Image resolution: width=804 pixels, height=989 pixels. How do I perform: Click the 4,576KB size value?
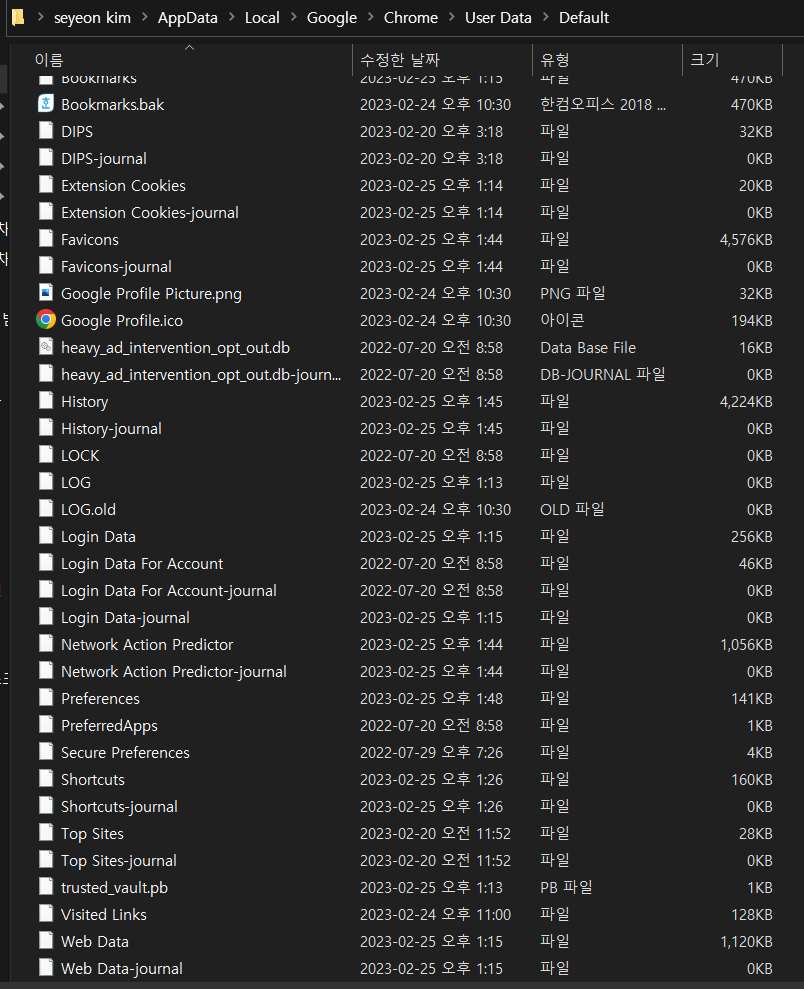(746, 239)
